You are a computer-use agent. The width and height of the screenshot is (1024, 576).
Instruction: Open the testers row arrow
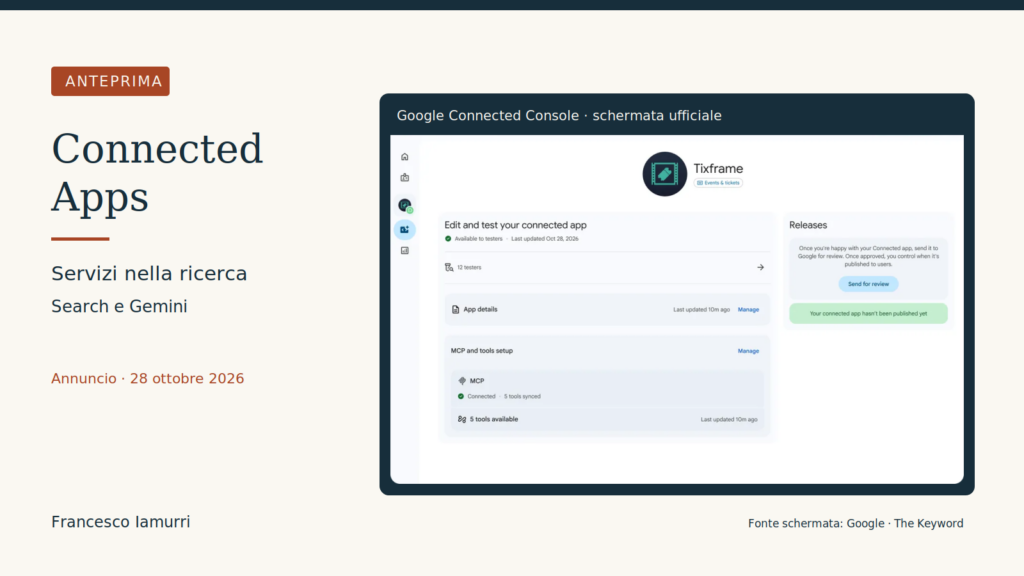click(760, 267)
